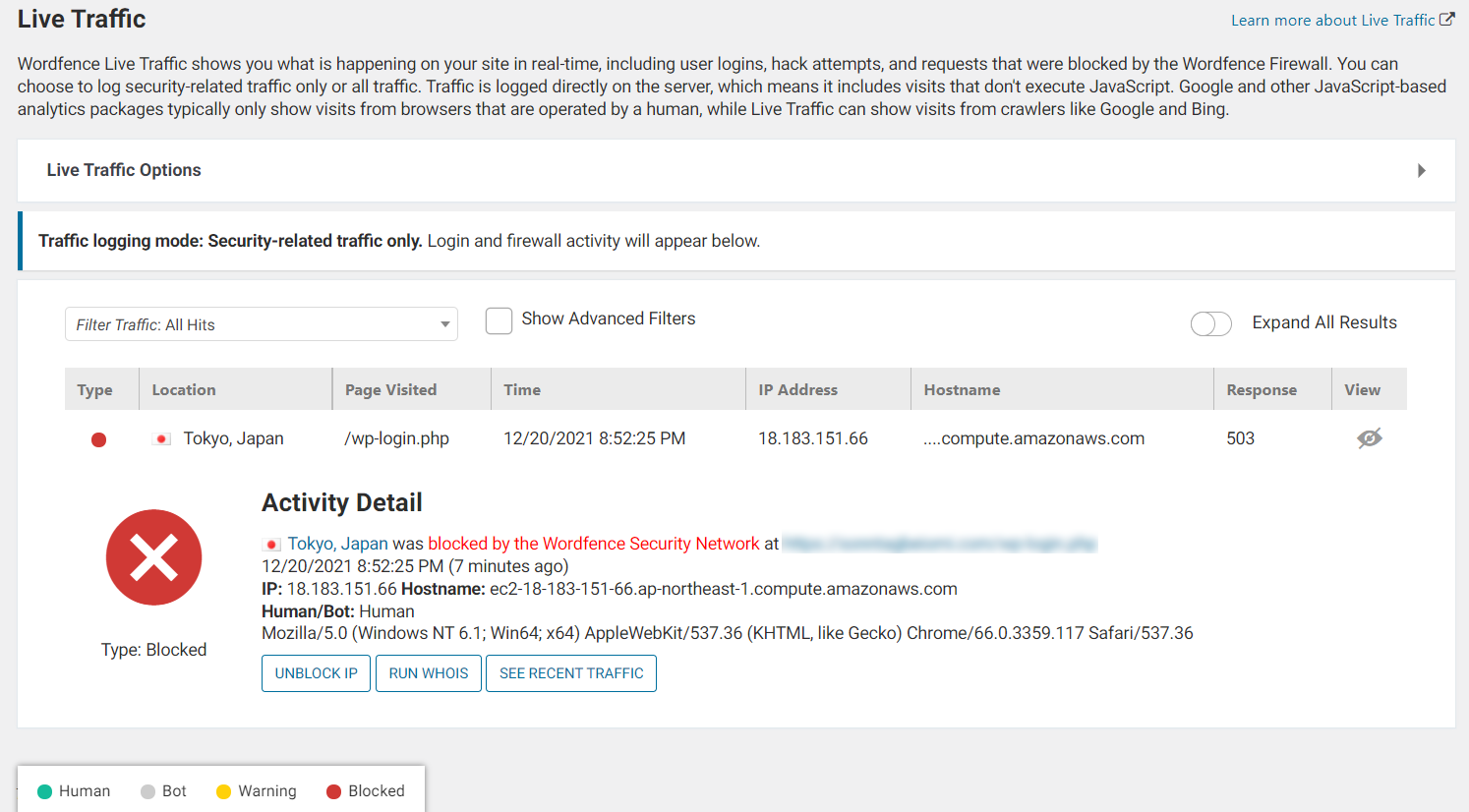Enable the Show Advanced Filters checkbox
Image resolution: width=1469 pixels, height=812 pixels.
click(499, 320)
